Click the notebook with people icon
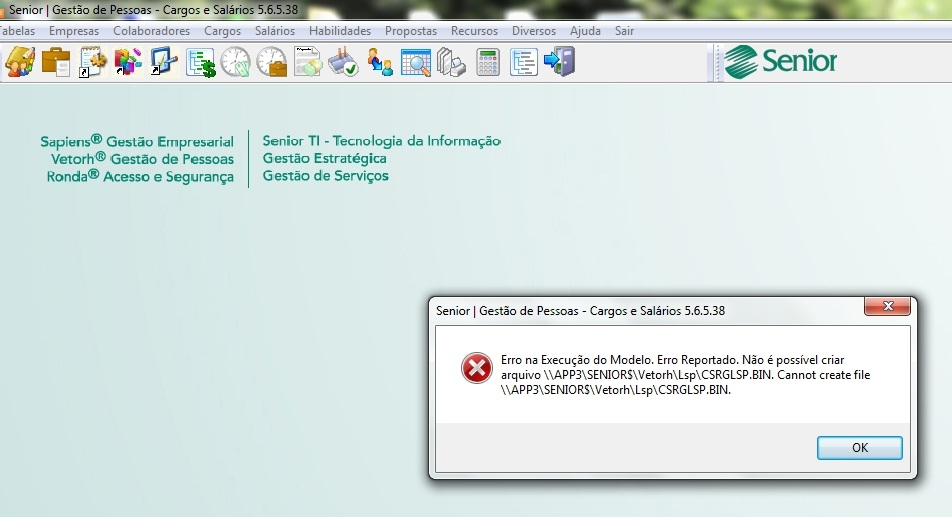952x517 pixels. tap(20, 62)
